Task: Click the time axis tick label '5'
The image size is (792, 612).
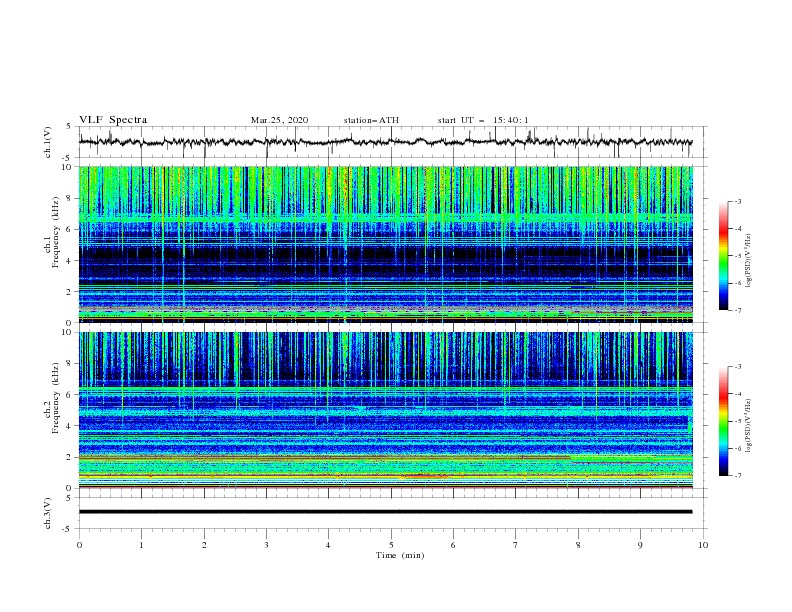Action: click(x=391, y=545)
